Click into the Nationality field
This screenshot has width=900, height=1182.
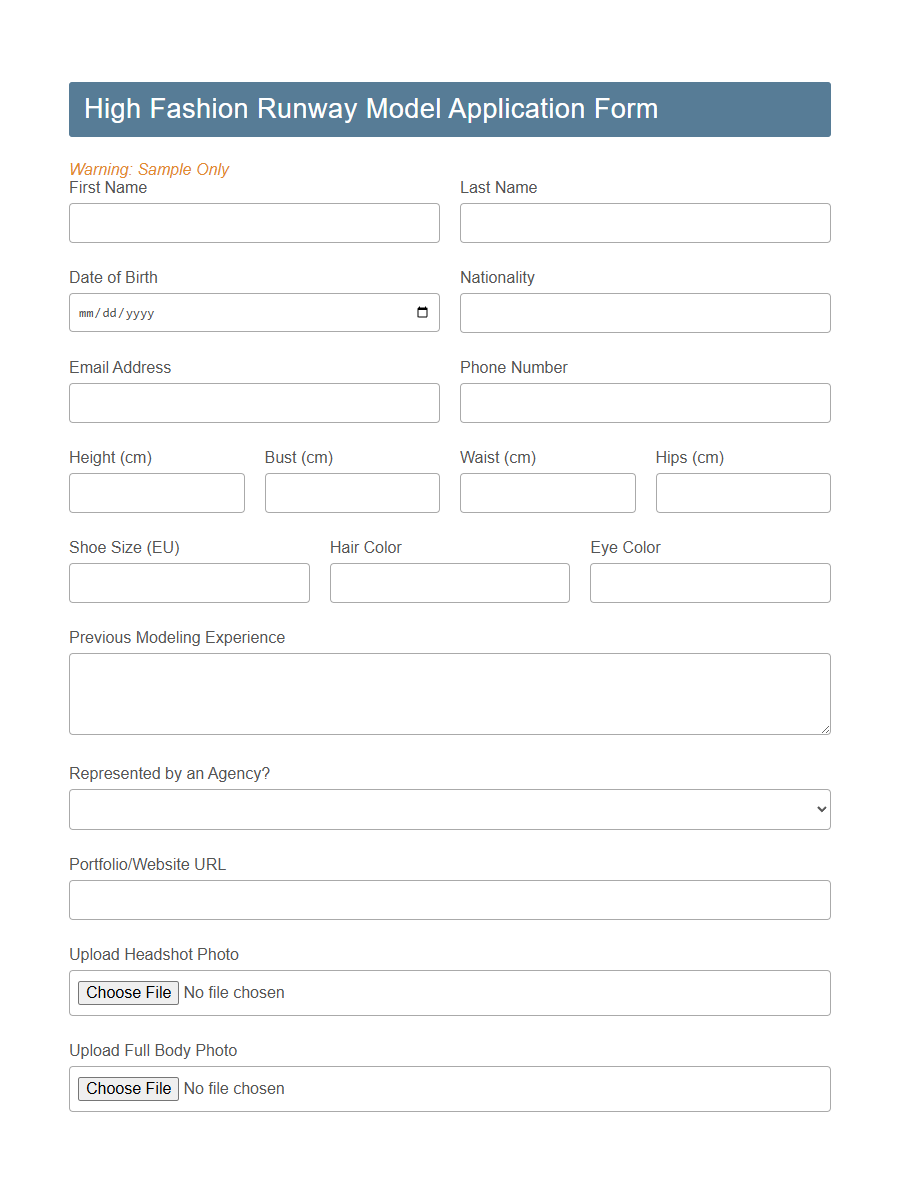[x=644, y=312]
